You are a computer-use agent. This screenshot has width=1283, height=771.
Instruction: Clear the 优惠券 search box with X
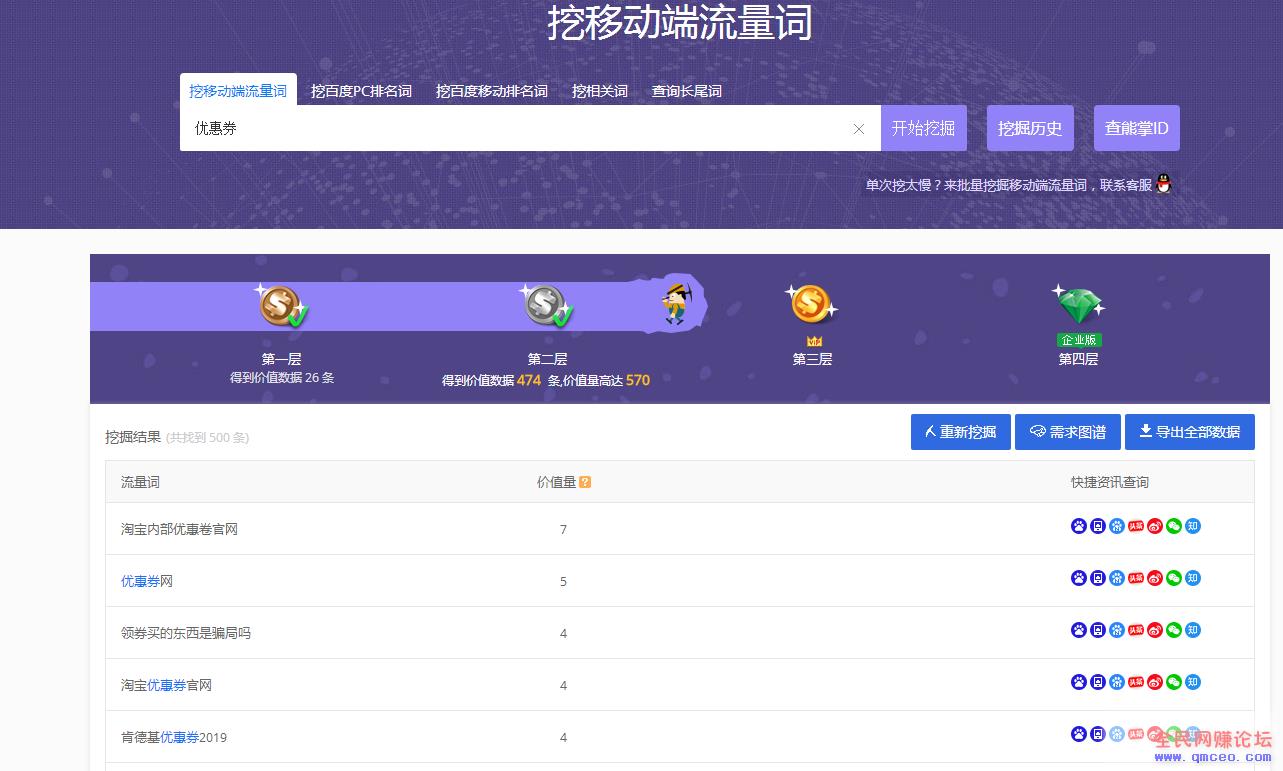[x=859, y=129]
